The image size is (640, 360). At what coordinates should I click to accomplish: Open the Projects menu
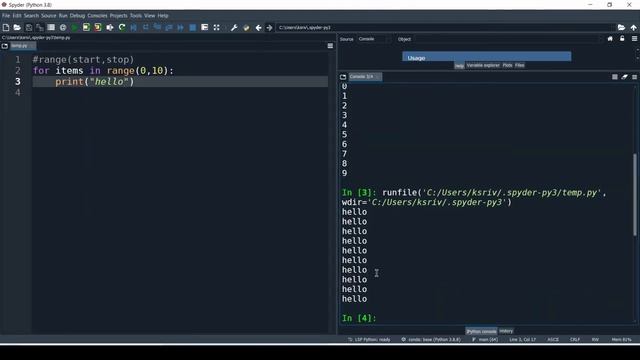coord(118,16)
